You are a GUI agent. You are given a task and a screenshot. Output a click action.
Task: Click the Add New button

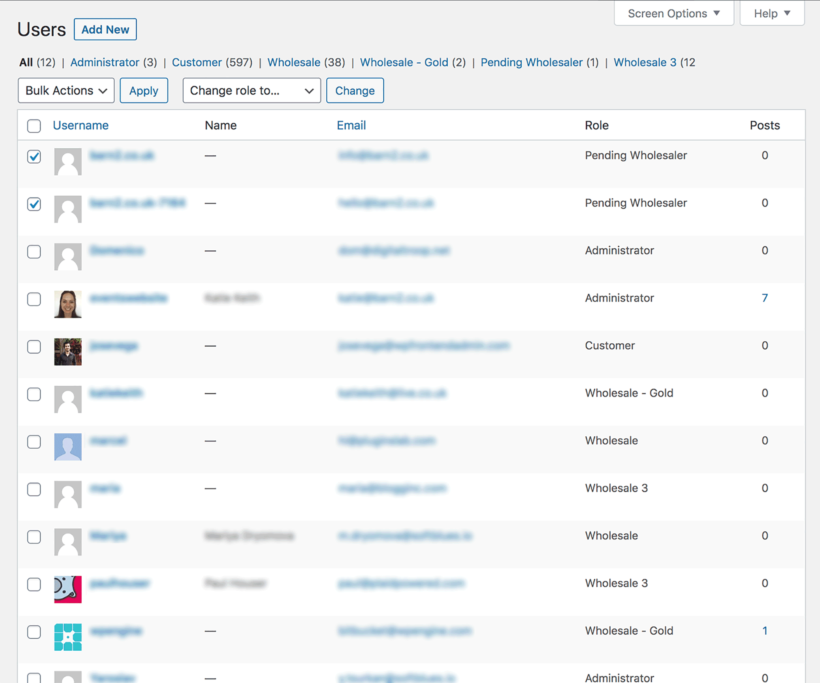click(x=105, y=29)
